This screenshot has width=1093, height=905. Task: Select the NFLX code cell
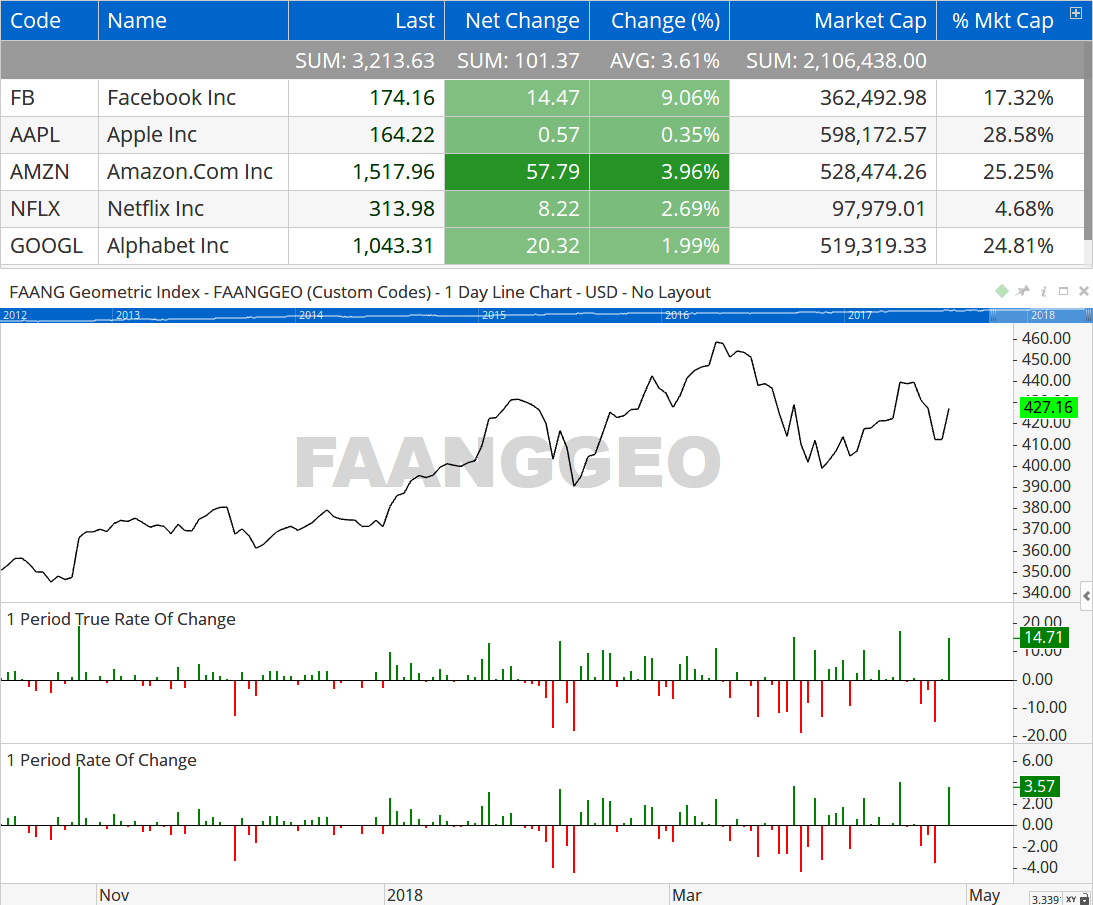(49, 208)
